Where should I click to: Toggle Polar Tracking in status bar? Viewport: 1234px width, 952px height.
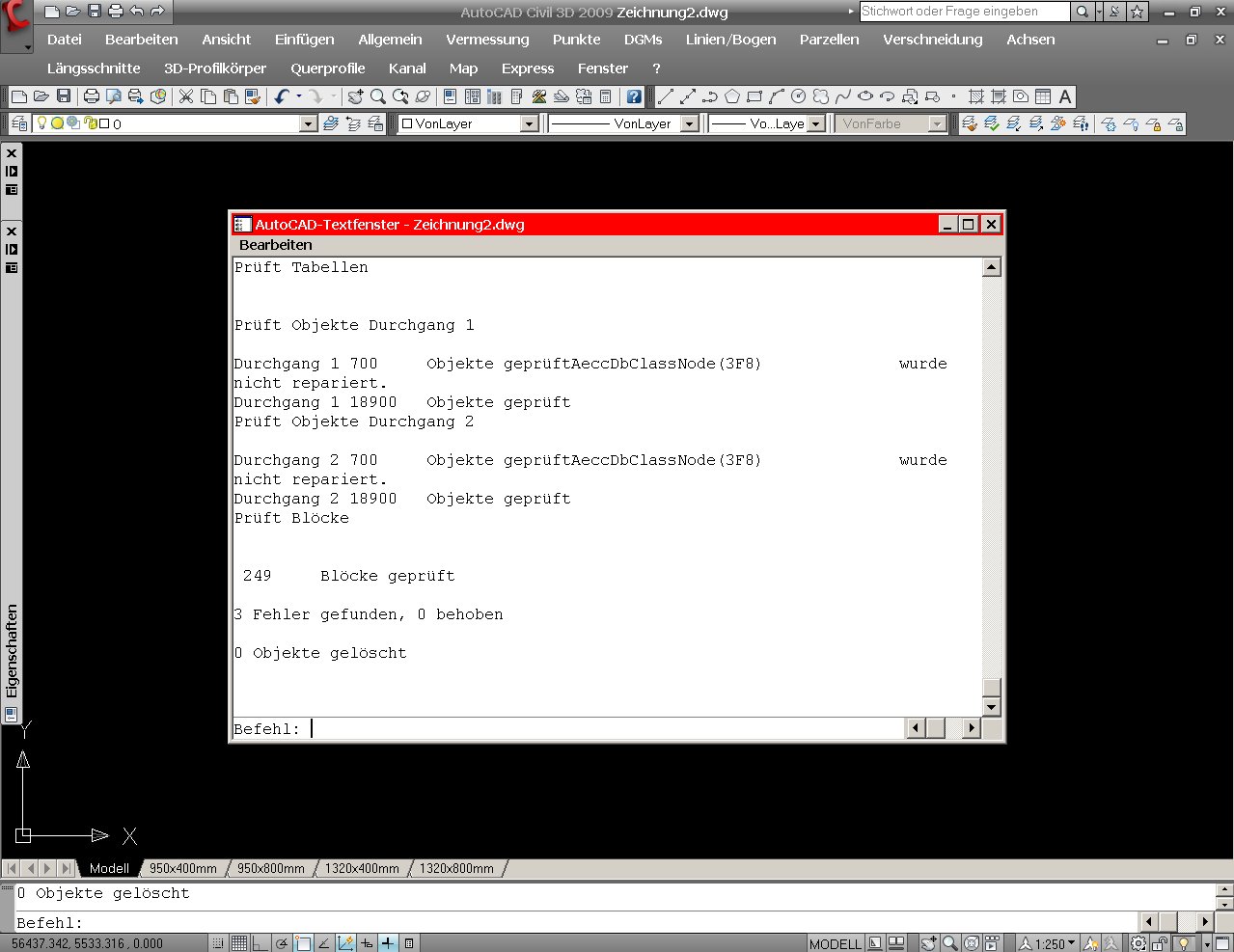281,943
